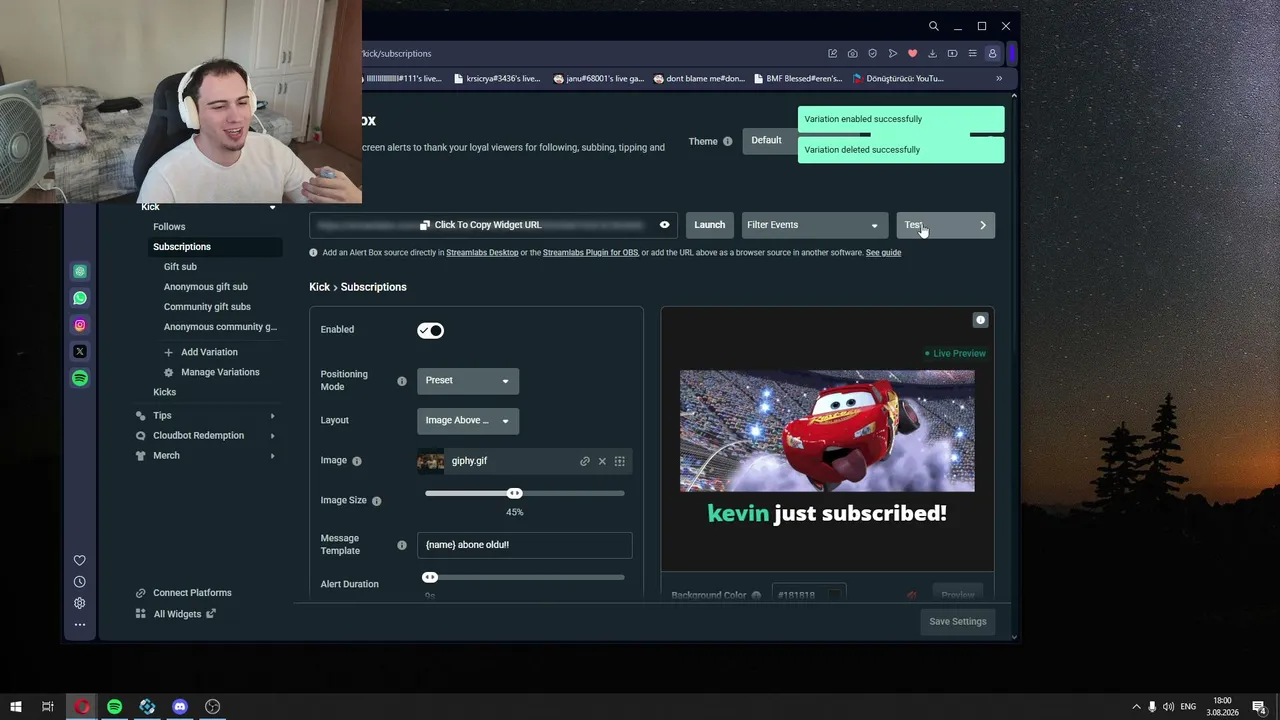The height and width of the screenshot is (720, 1280).
Task: Select the Community gift subs variation
Action: [207, 307]
